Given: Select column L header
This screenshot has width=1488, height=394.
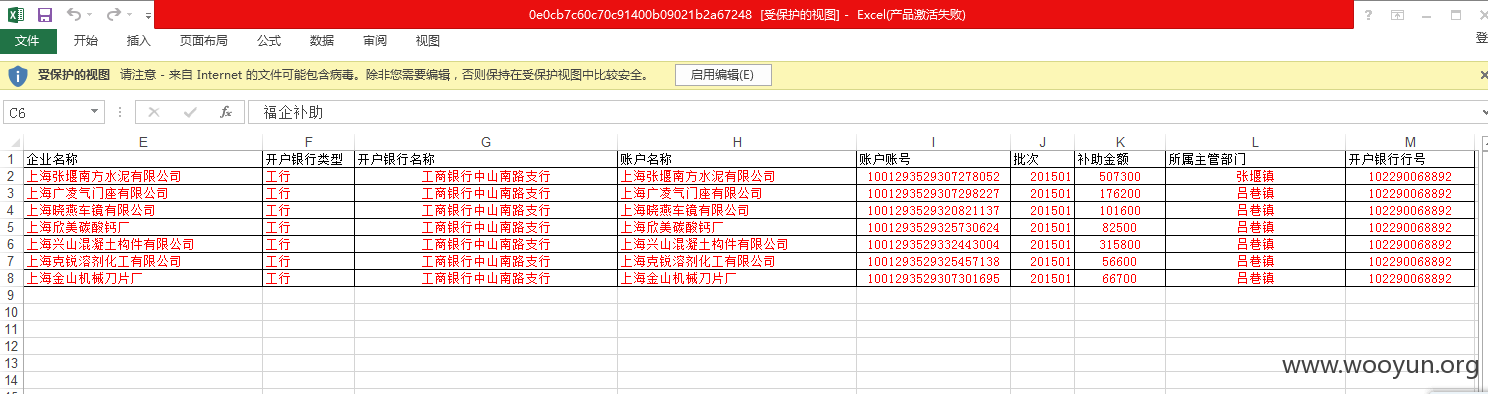Looking at the screenshot, I should tap(1255, 142).
